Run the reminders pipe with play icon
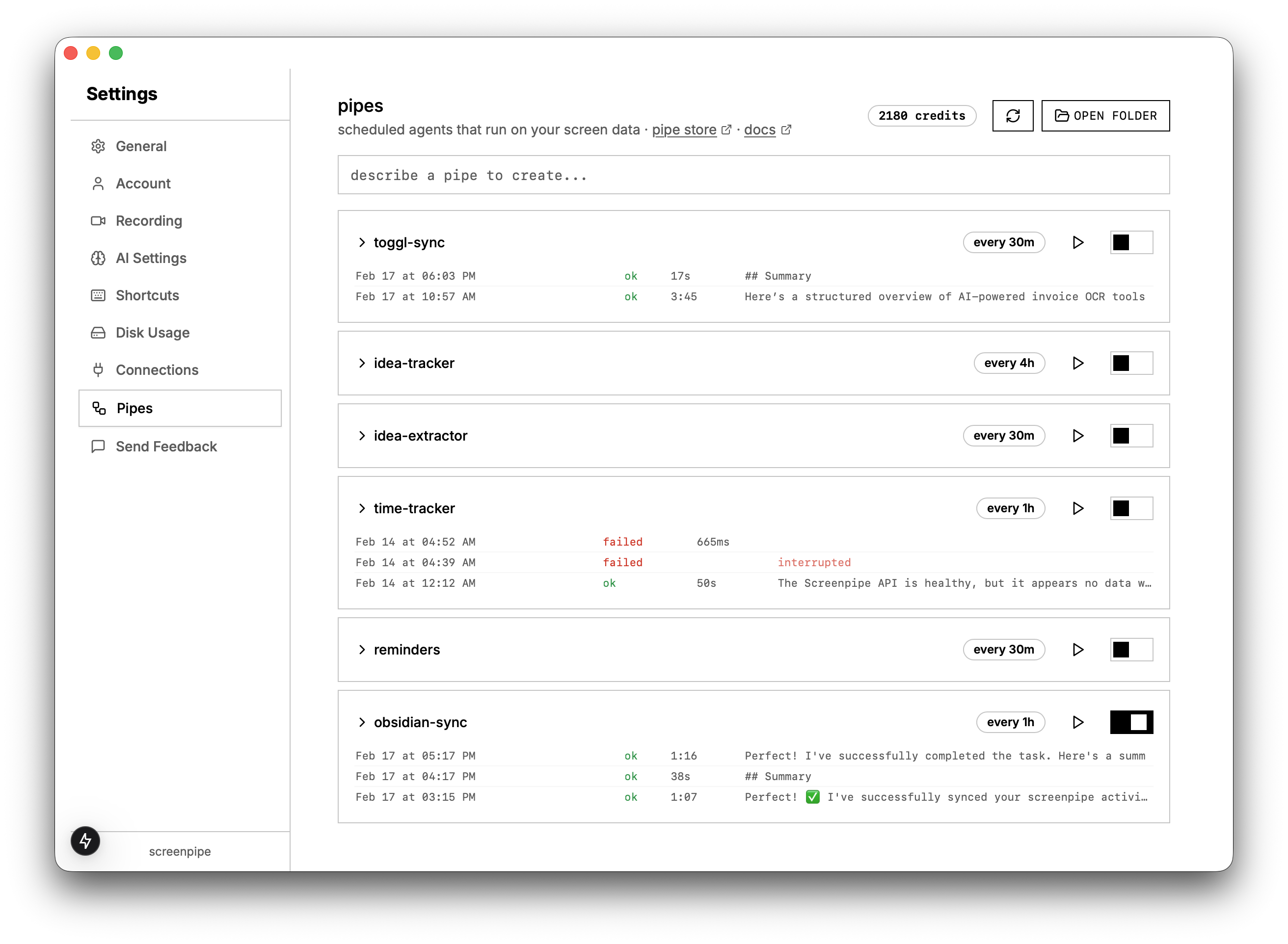Image resolution: width=1288 pixels, height=944 pixels. coord(1077,650)
